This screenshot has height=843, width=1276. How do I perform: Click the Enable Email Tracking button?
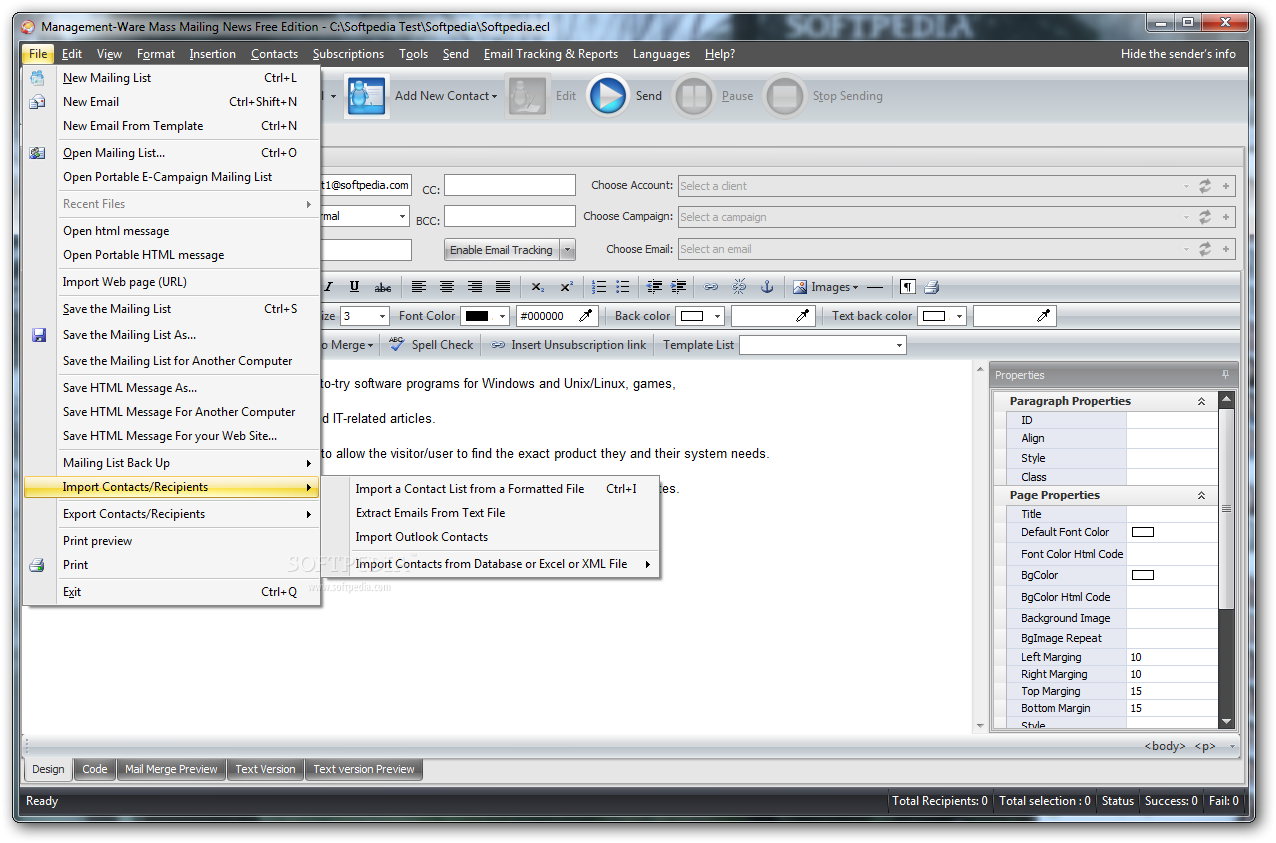point(501,250)
